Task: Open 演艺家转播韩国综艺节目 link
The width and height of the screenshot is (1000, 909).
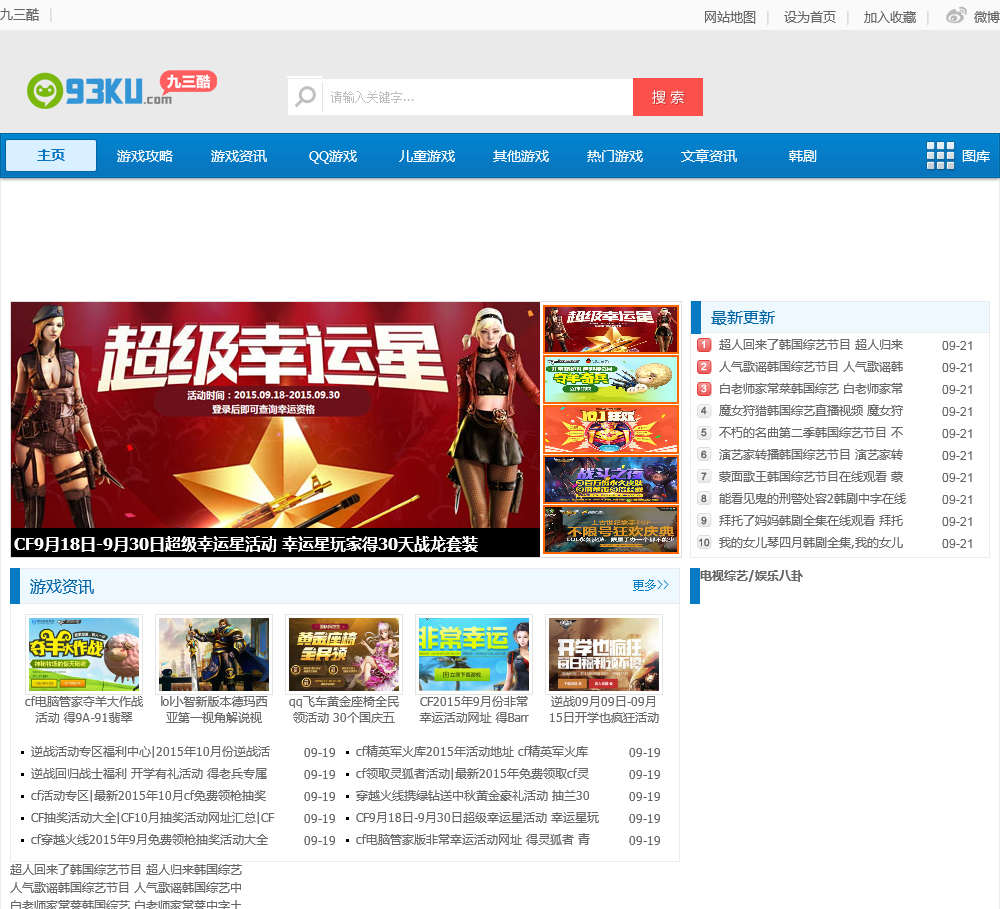Action: [x=811, y=455]
